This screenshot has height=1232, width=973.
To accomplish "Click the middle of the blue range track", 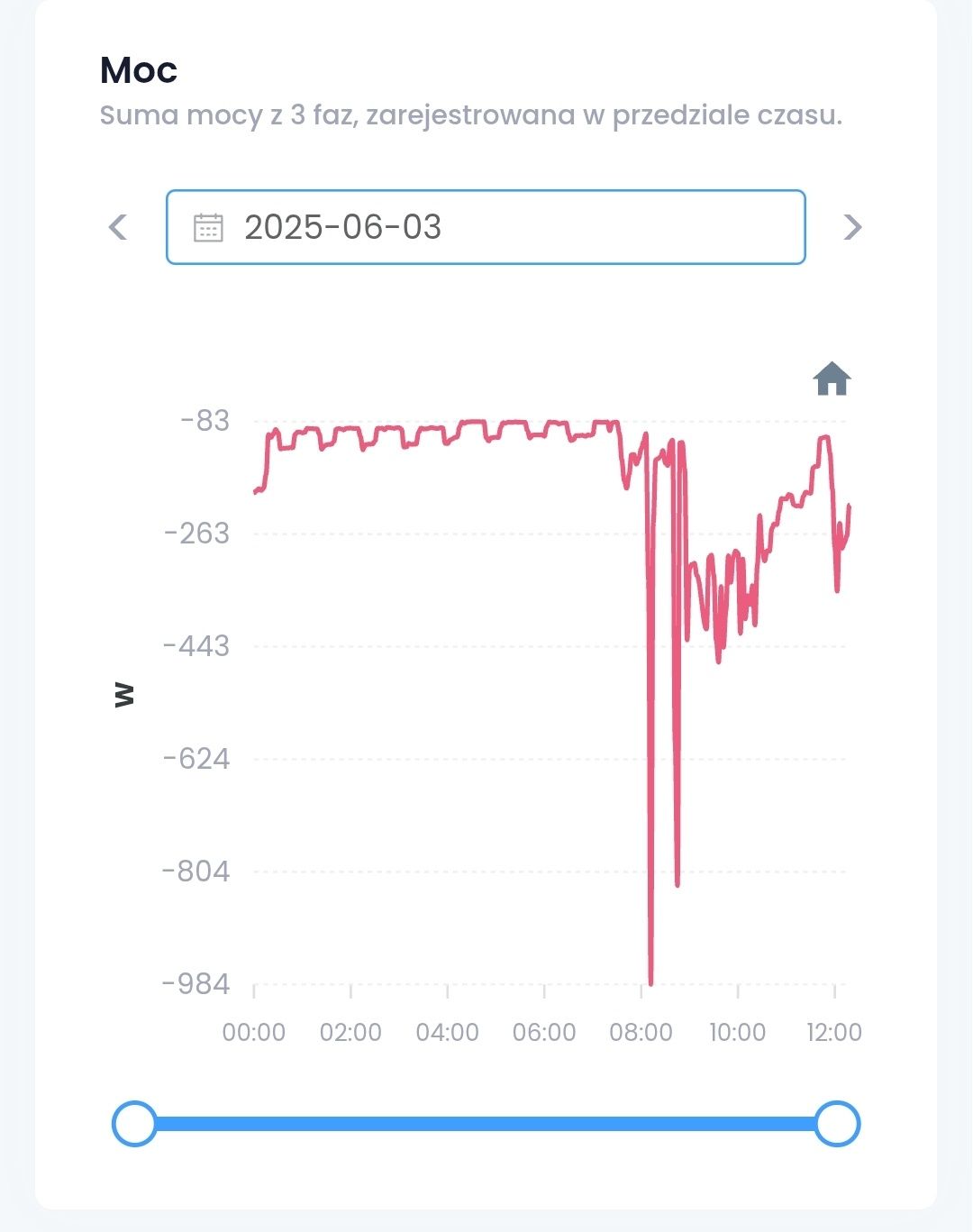I will pyautogui.click(x=486, y=1124).
